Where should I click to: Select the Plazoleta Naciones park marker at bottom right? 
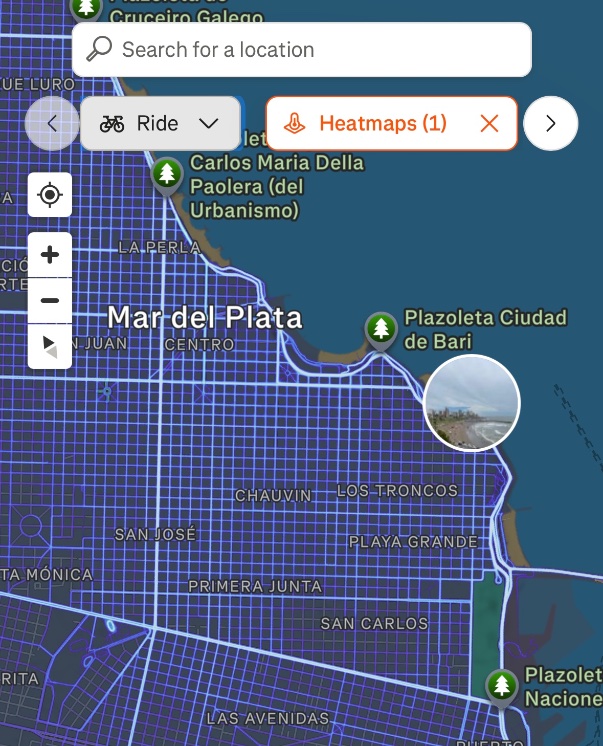(x=502, y=688)
